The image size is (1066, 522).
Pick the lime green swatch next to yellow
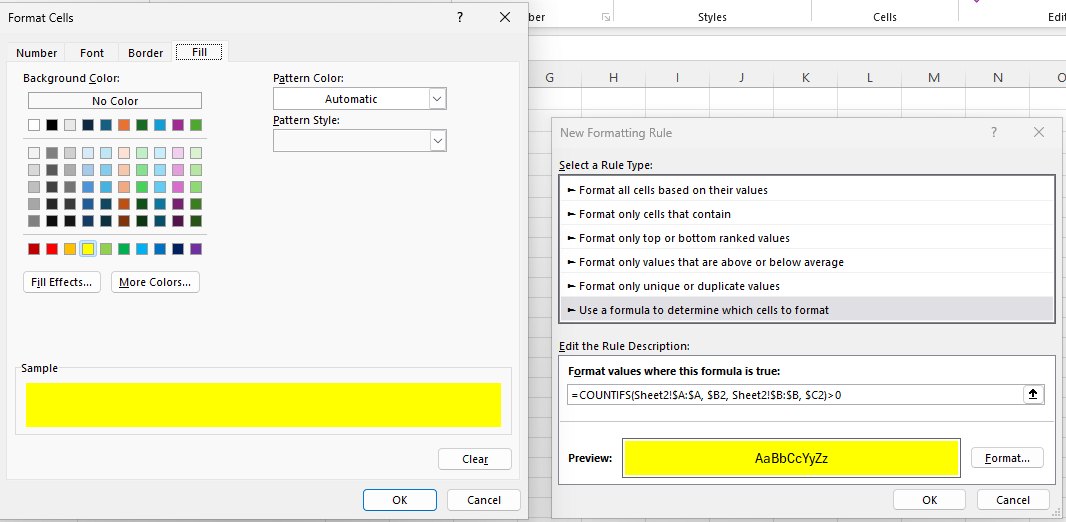[106, 249]
